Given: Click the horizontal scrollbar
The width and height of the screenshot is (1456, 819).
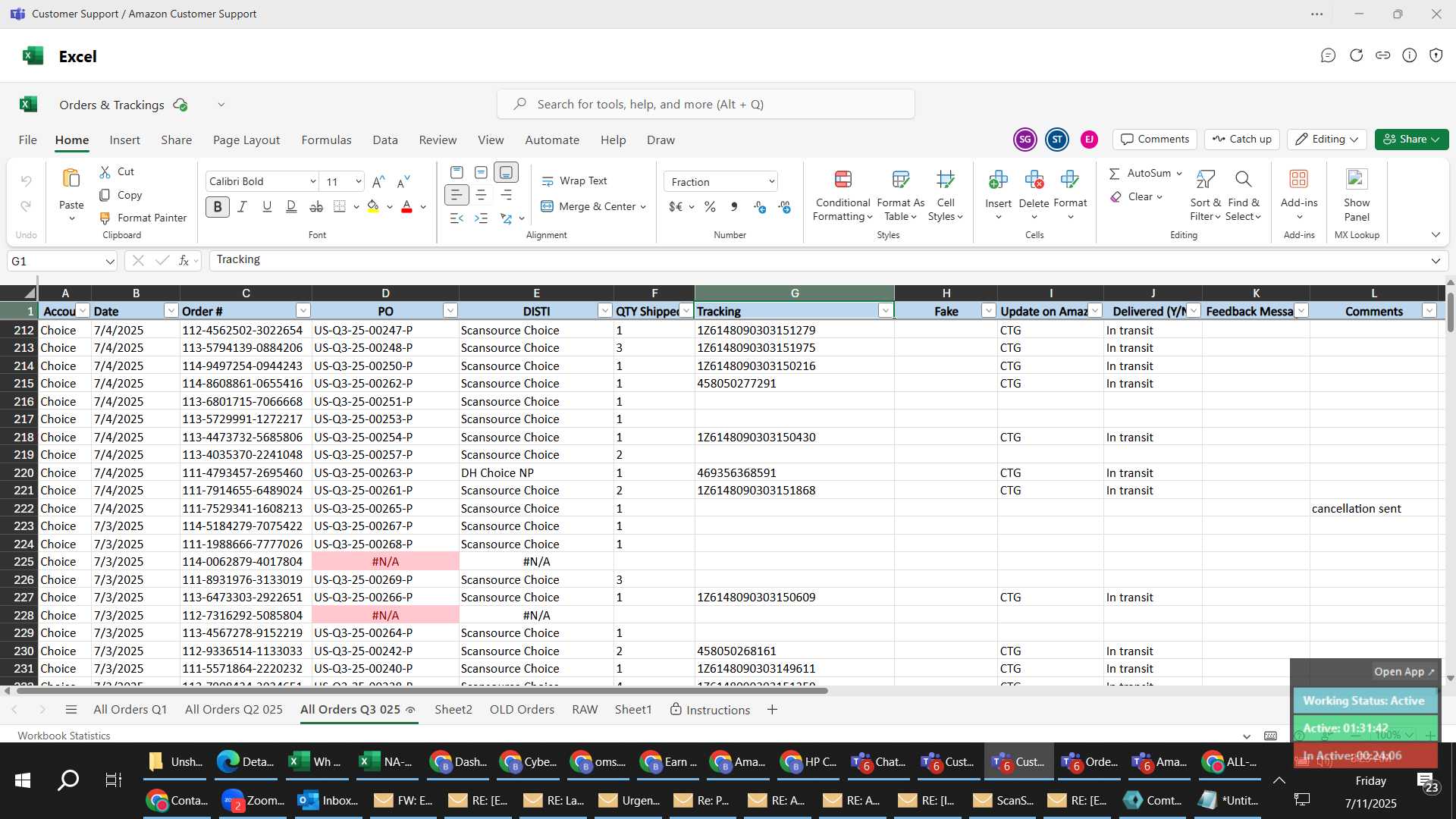Looking at the screenshot, I should [x=422, y=691].
